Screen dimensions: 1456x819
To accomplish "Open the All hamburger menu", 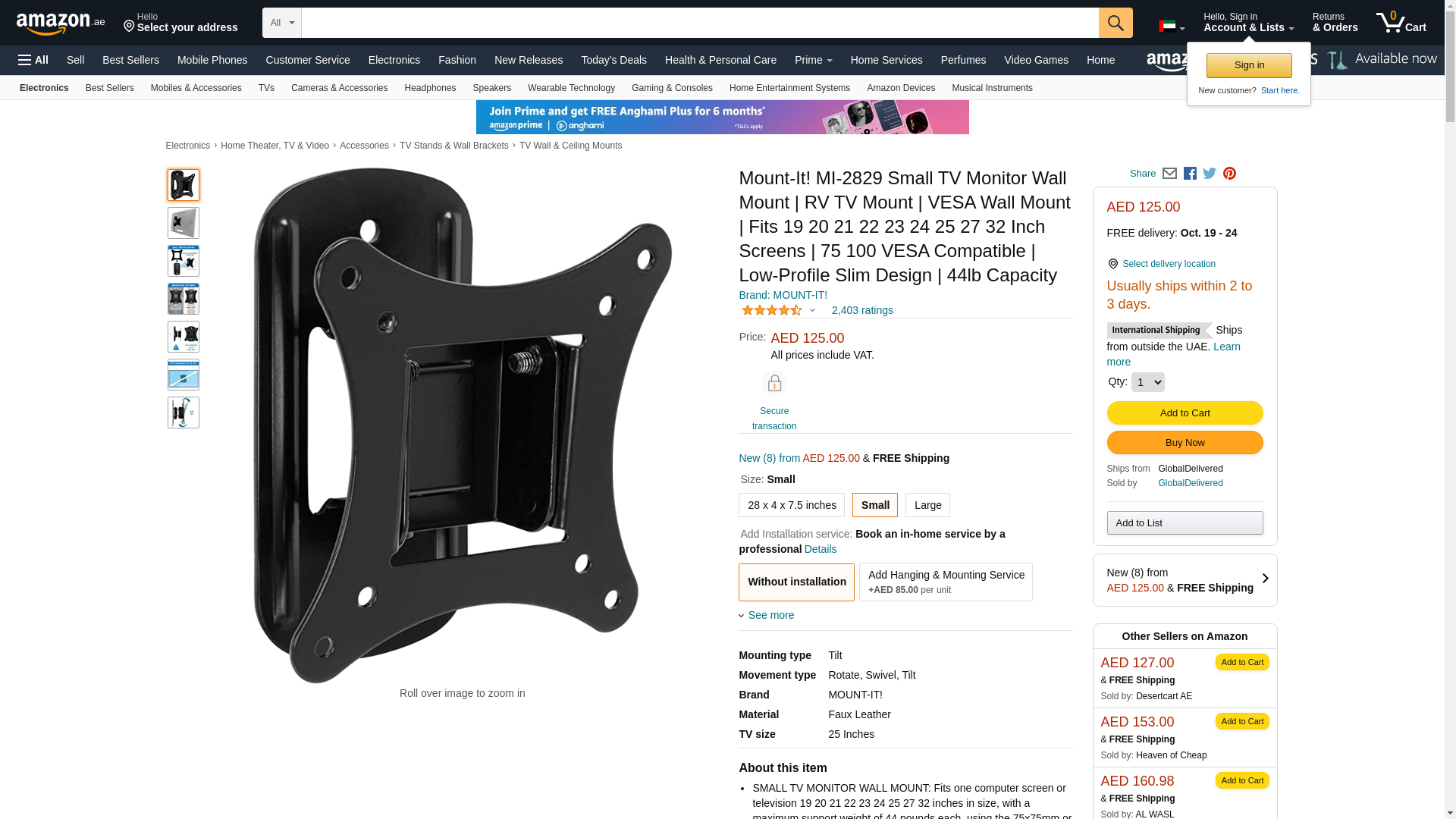I will point(33,60).
